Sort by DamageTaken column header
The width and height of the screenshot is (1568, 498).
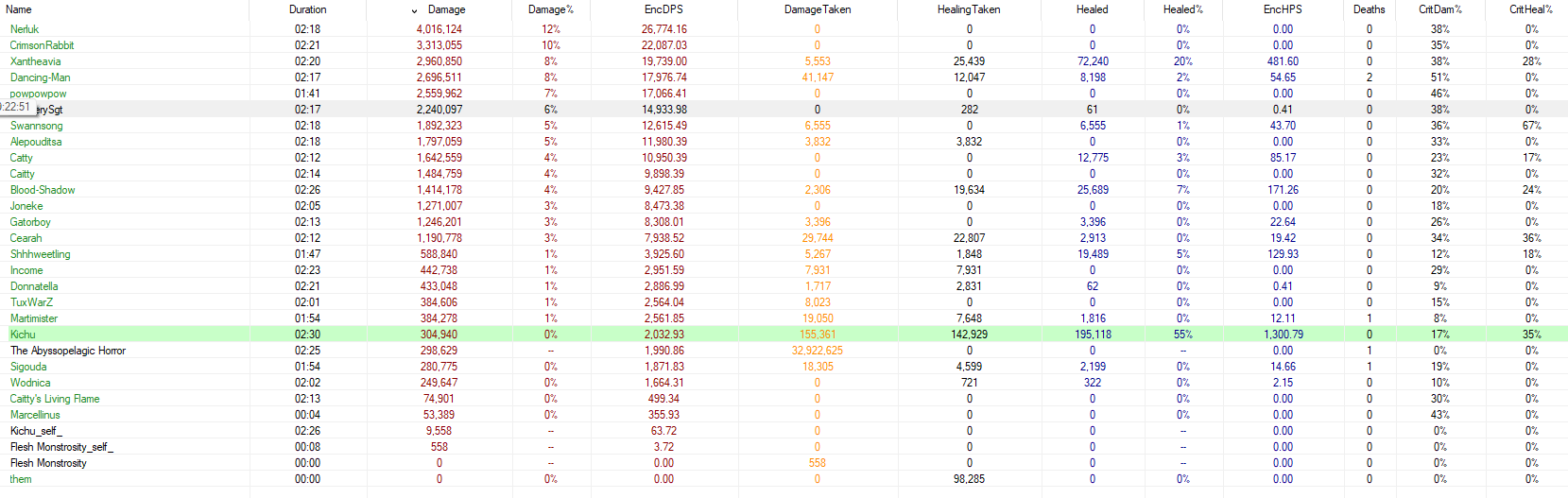(817, 9)
